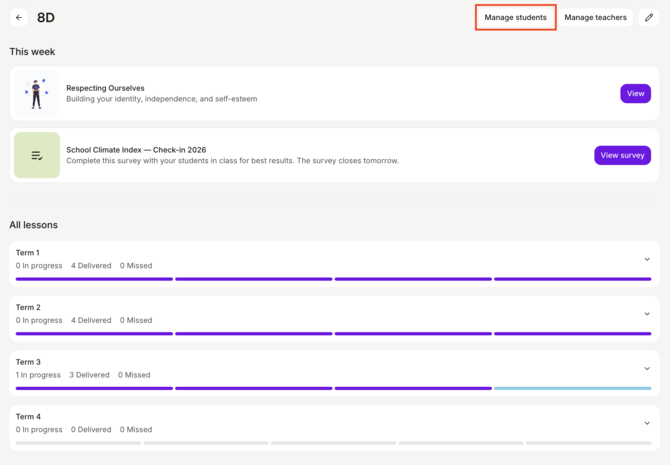
Task: Click Term 2's last purple progress segment
Action: click(x=573, y=334)
